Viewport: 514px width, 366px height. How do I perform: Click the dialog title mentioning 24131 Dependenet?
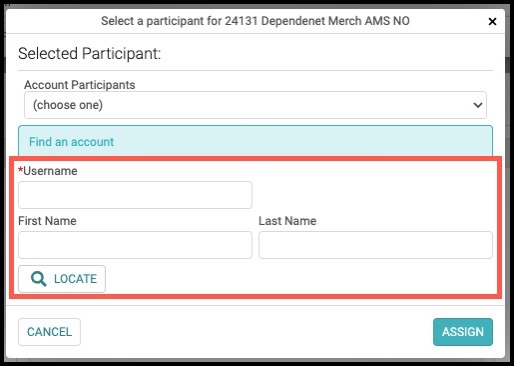pyautogui.click(x=255, y=21)
